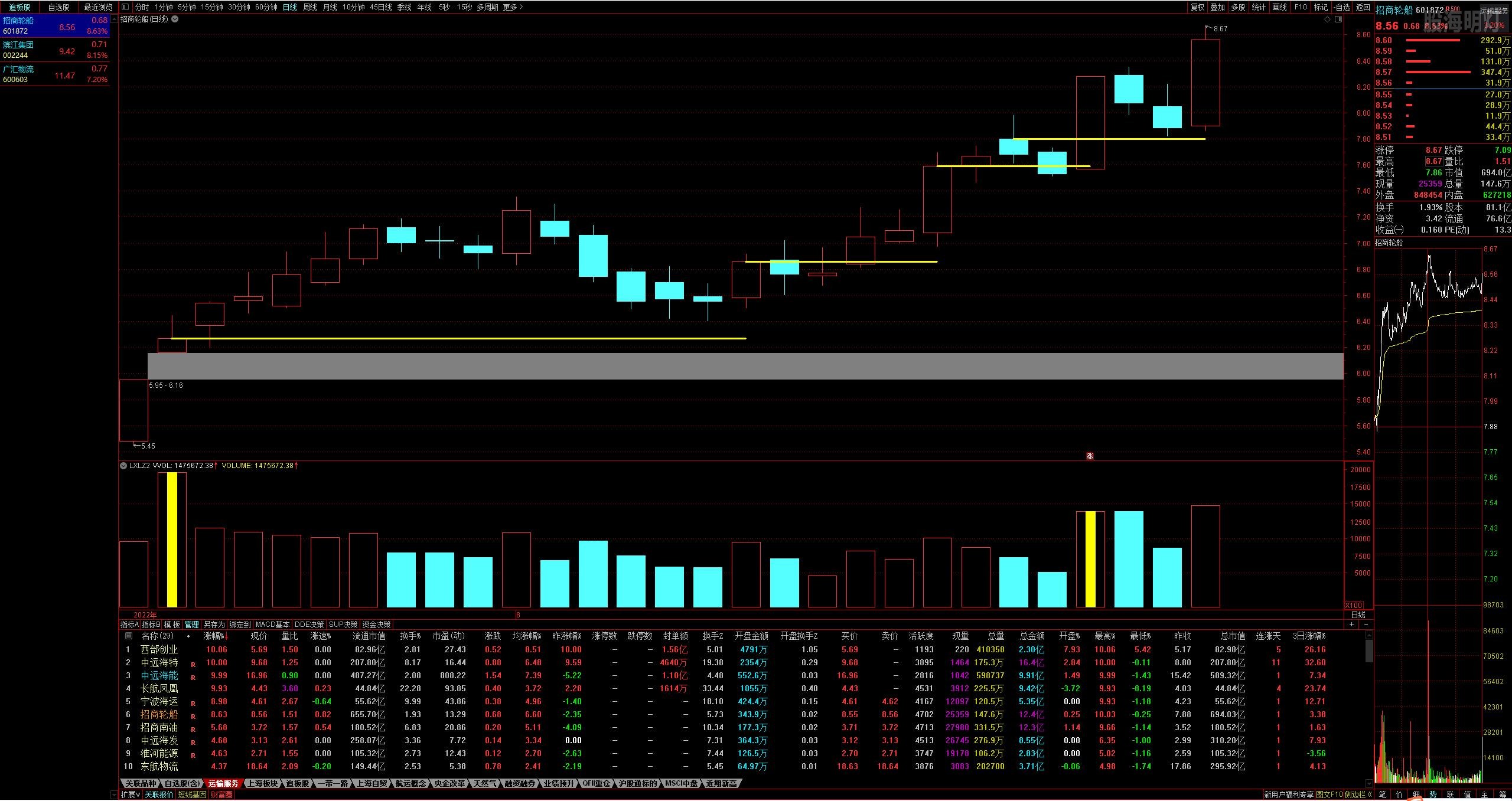
Task: Expand the 扩展 menu at bottom left
Action: pyautogui.click(x=131, y=795)
